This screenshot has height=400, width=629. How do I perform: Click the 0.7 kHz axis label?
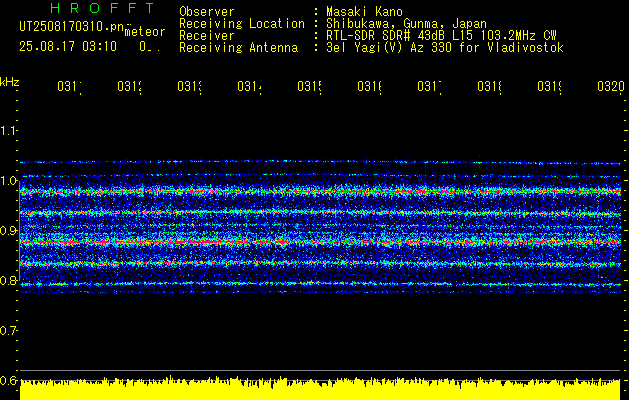pyautogui.click(x=8, y=330)
